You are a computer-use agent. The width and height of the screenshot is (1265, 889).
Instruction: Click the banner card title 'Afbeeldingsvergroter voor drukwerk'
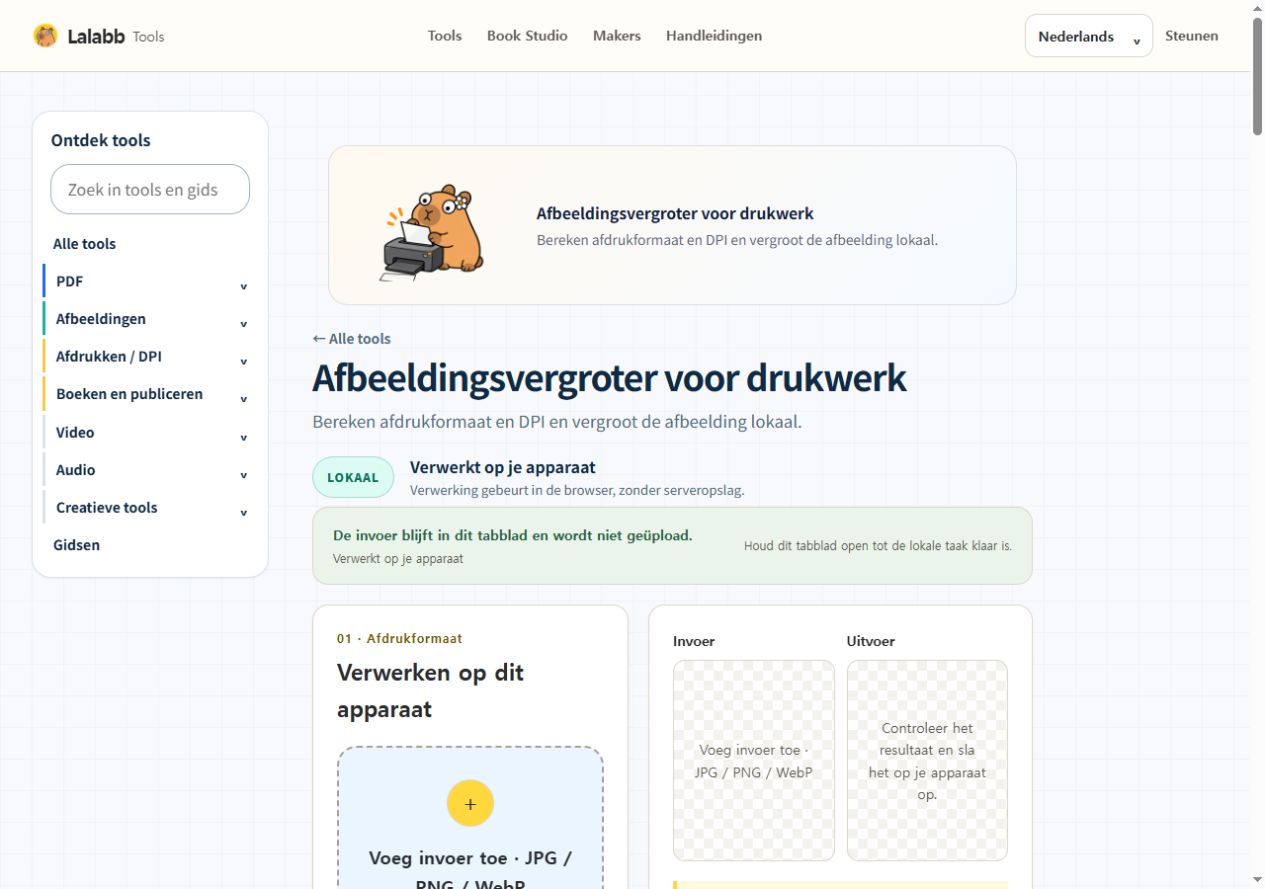click(x=675, y=213)
